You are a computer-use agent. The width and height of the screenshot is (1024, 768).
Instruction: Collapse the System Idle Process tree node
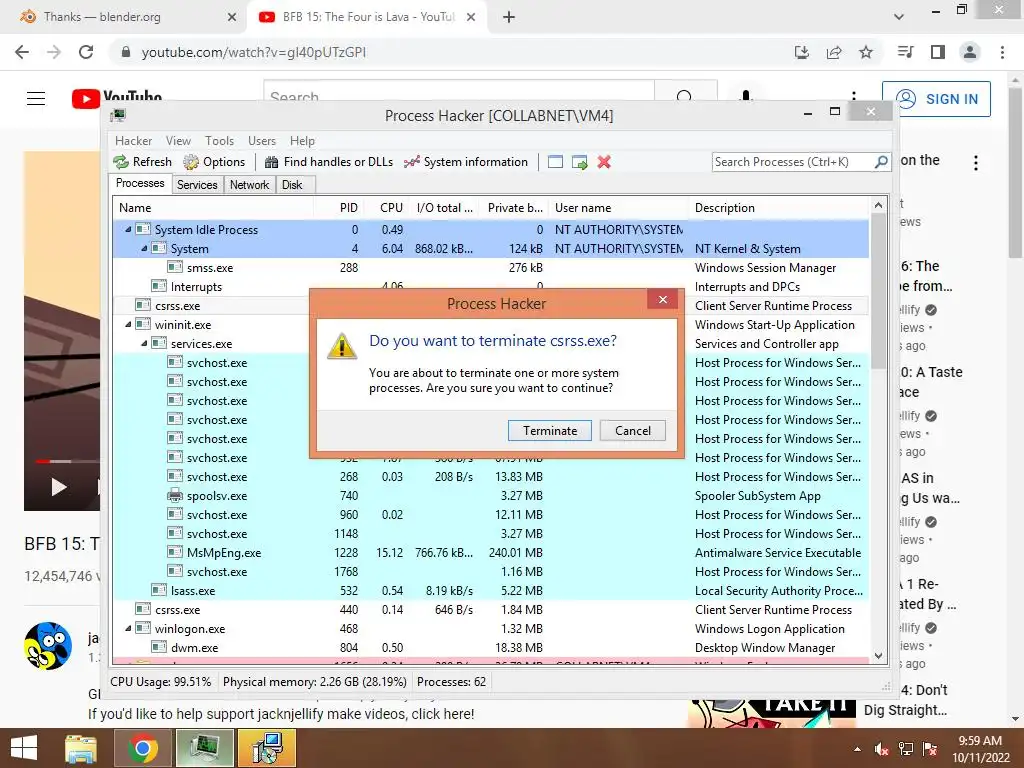point(128,229)
